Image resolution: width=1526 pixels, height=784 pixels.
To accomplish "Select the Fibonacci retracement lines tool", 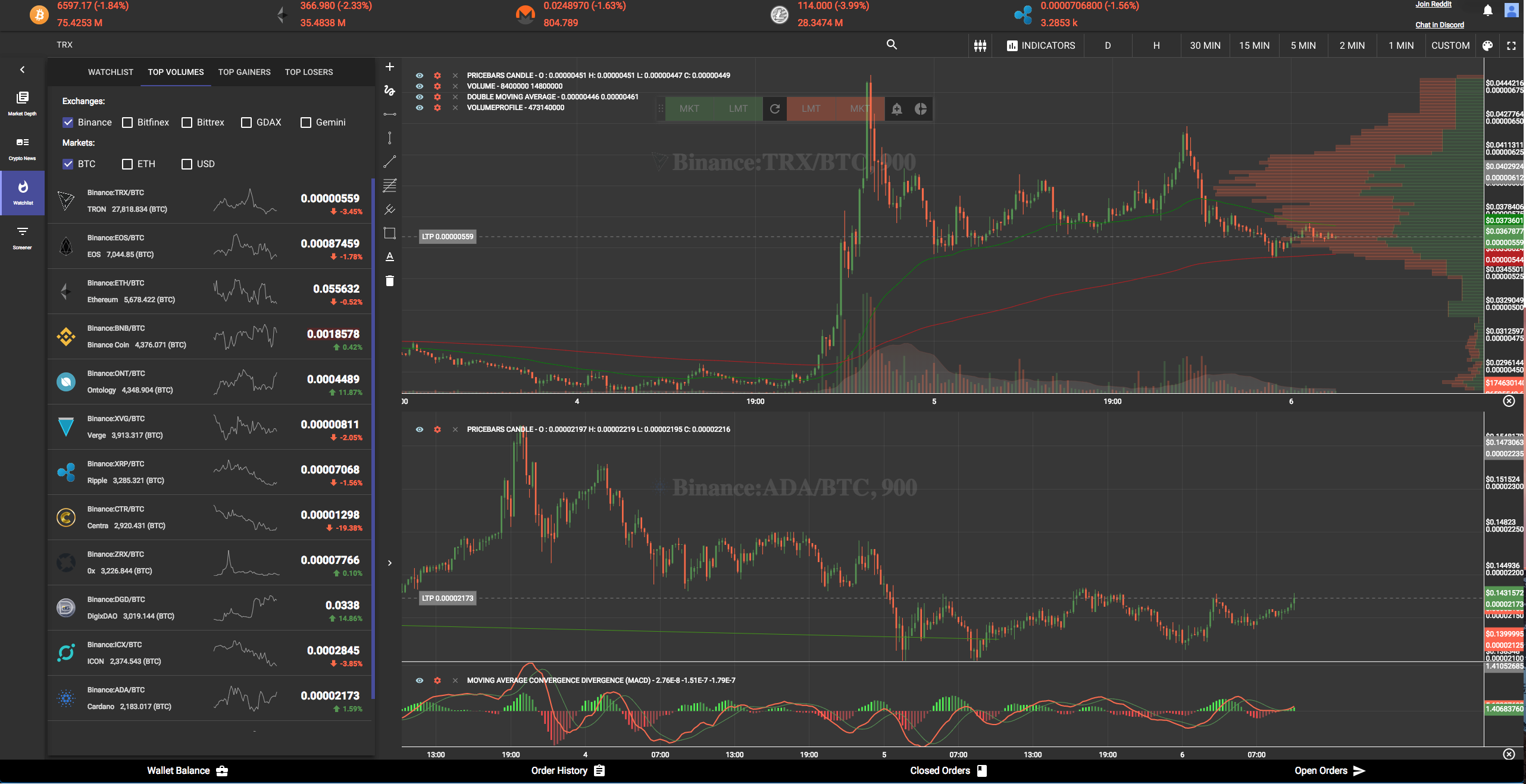I will (389, 186).
